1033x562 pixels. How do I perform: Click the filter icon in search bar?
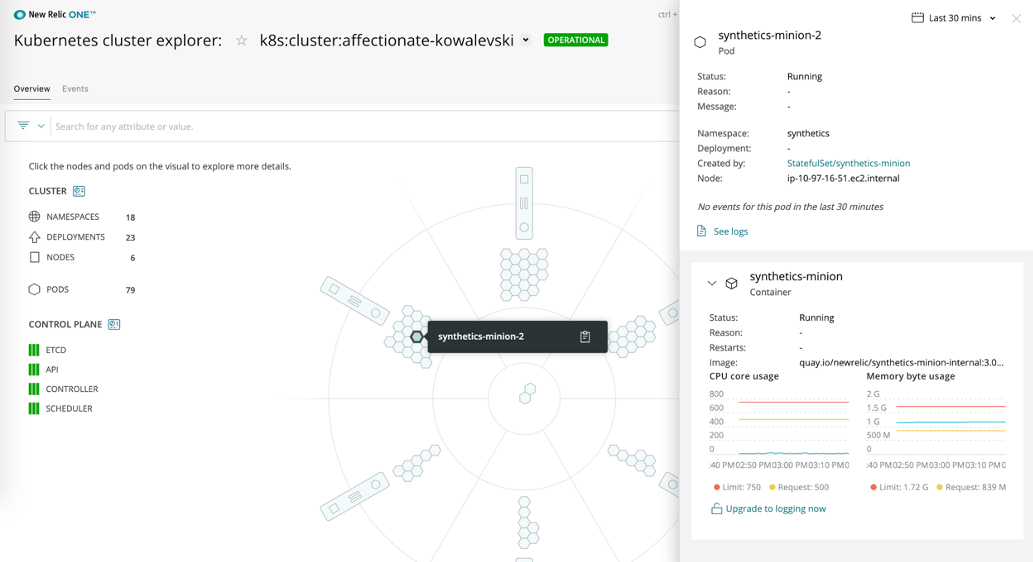(23, 125)
